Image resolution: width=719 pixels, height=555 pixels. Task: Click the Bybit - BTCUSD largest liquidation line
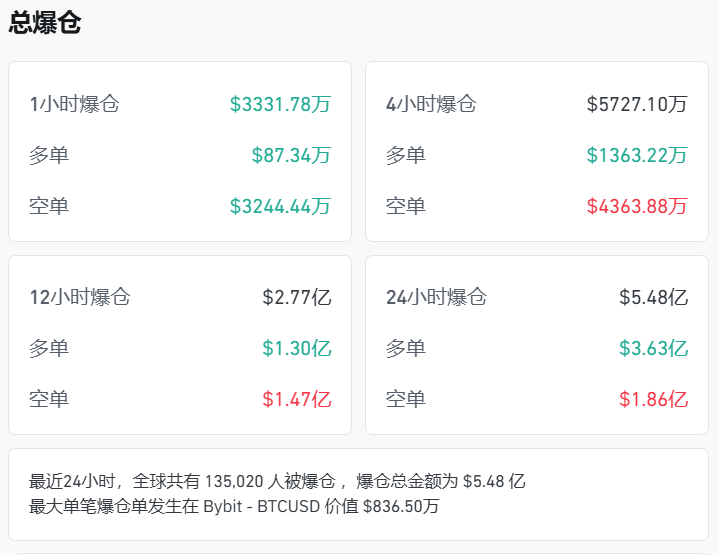coord(234,506)
